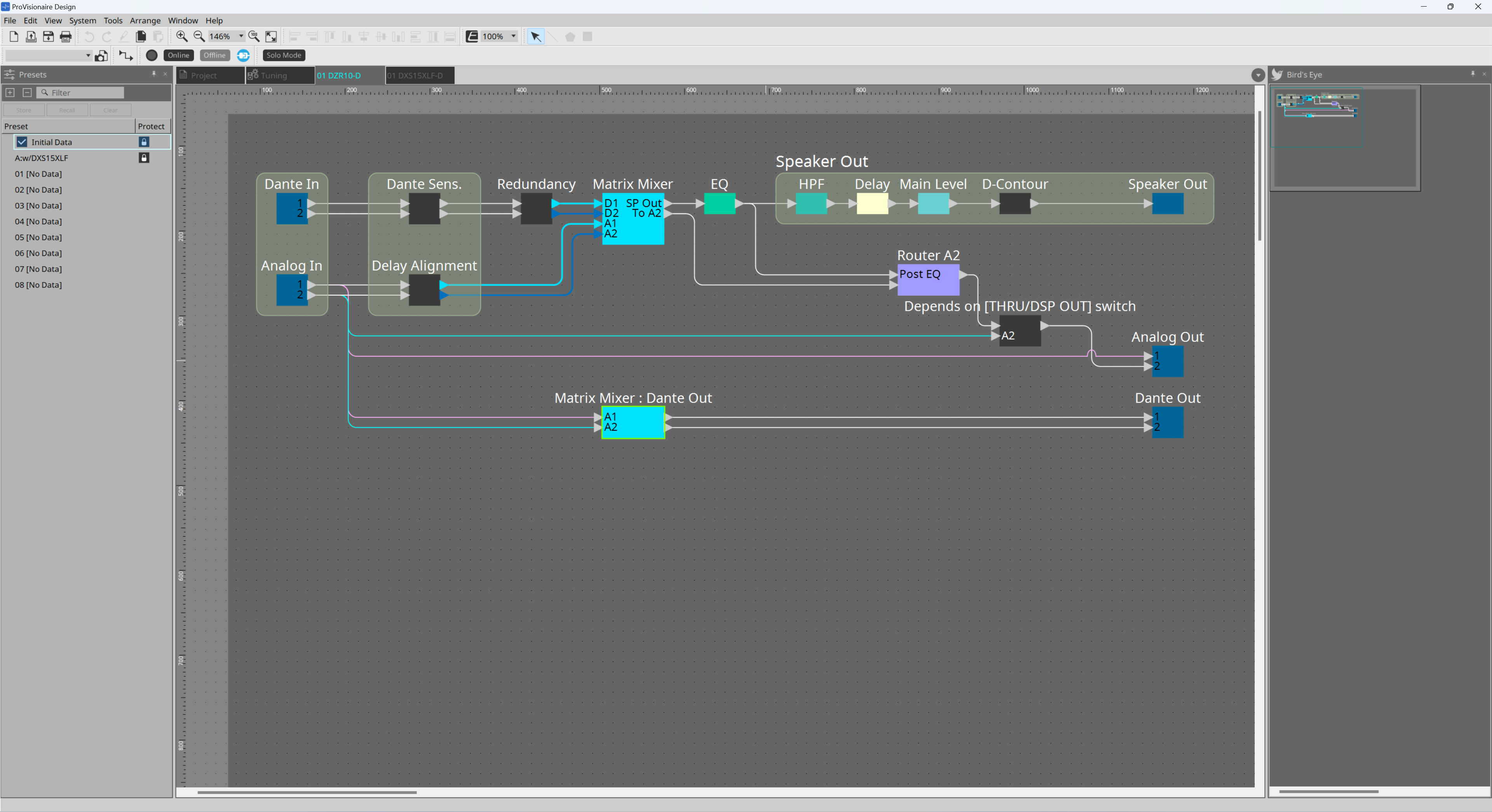Open a project file from the toolbar

click(x=31, y=37)
